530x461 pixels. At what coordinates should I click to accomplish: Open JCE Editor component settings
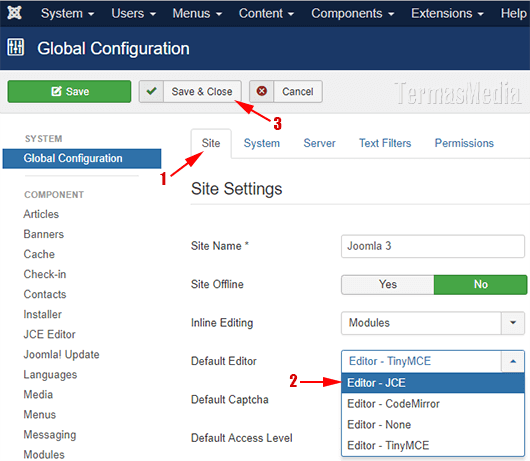pos(49,334)
